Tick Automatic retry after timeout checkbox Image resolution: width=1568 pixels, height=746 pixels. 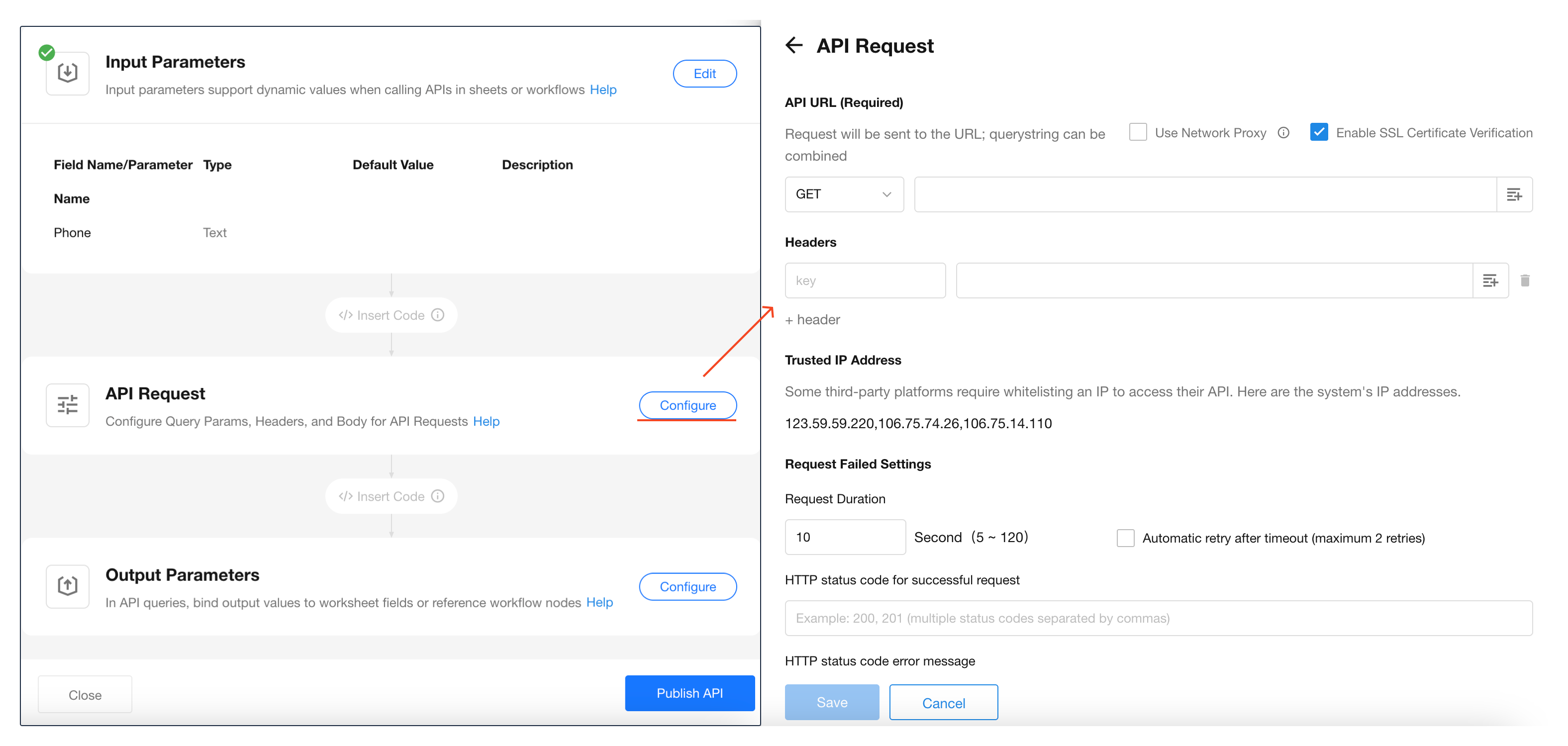coord(1125,538)
